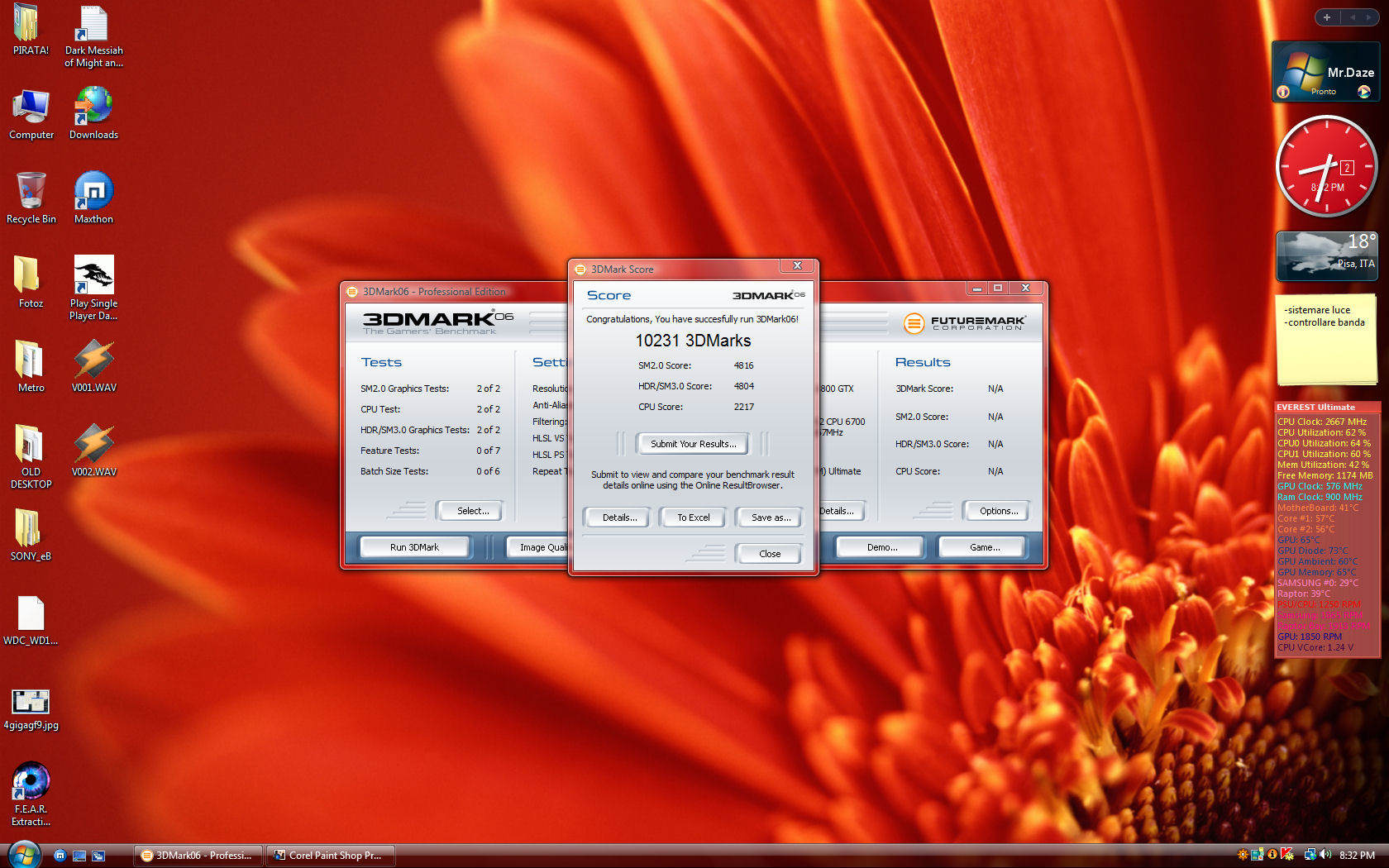1389x868 pixels.
Task: Launch the Maxthon browser desktop shortcut
Action: (x=93, y=198)
